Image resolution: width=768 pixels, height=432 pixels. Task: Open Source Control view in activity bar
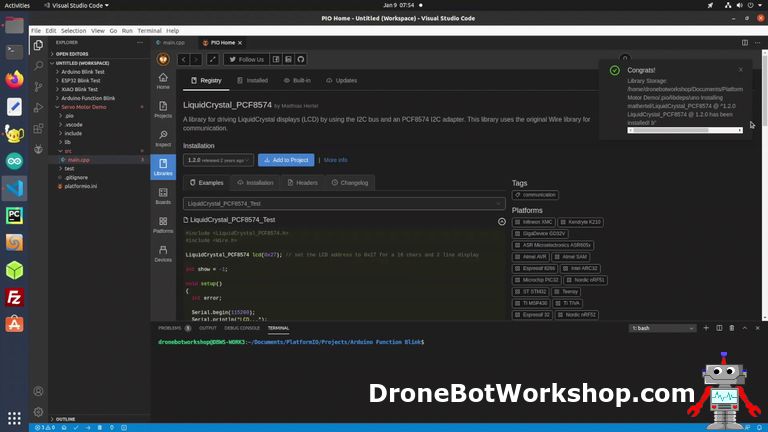pos(38,87)
